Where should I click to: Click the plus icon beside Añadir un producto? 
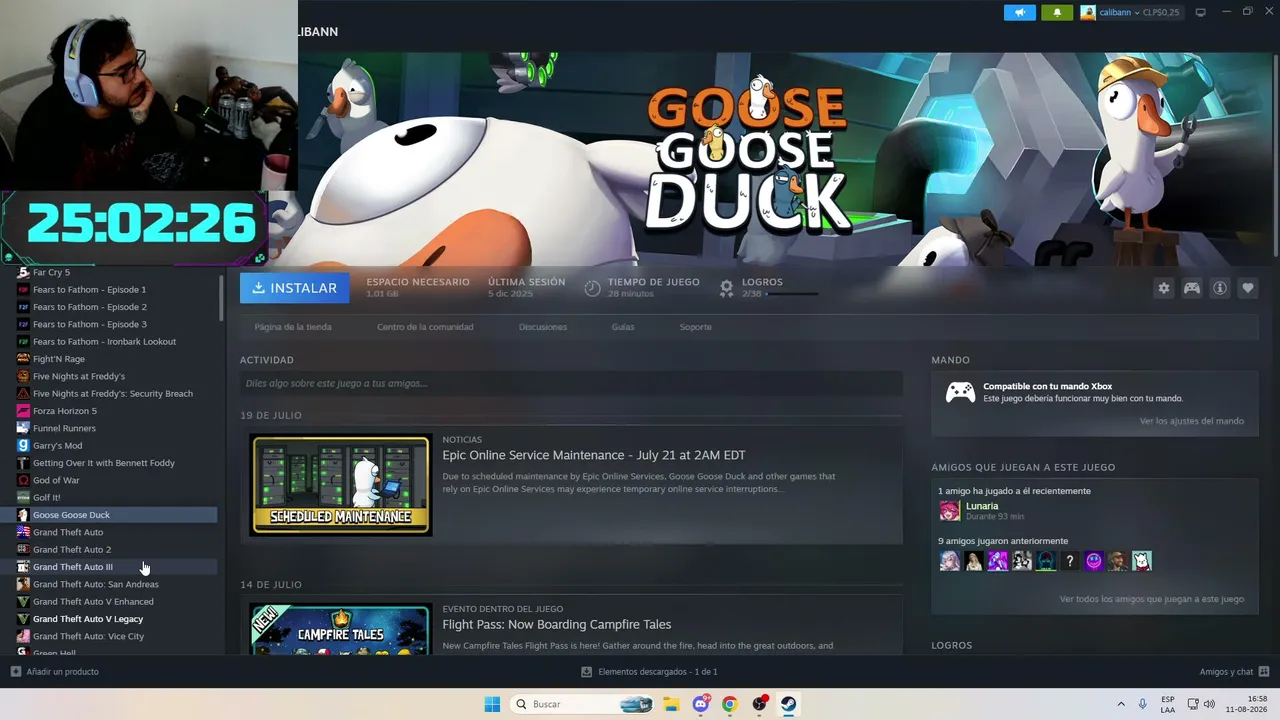tap(15, 672)
